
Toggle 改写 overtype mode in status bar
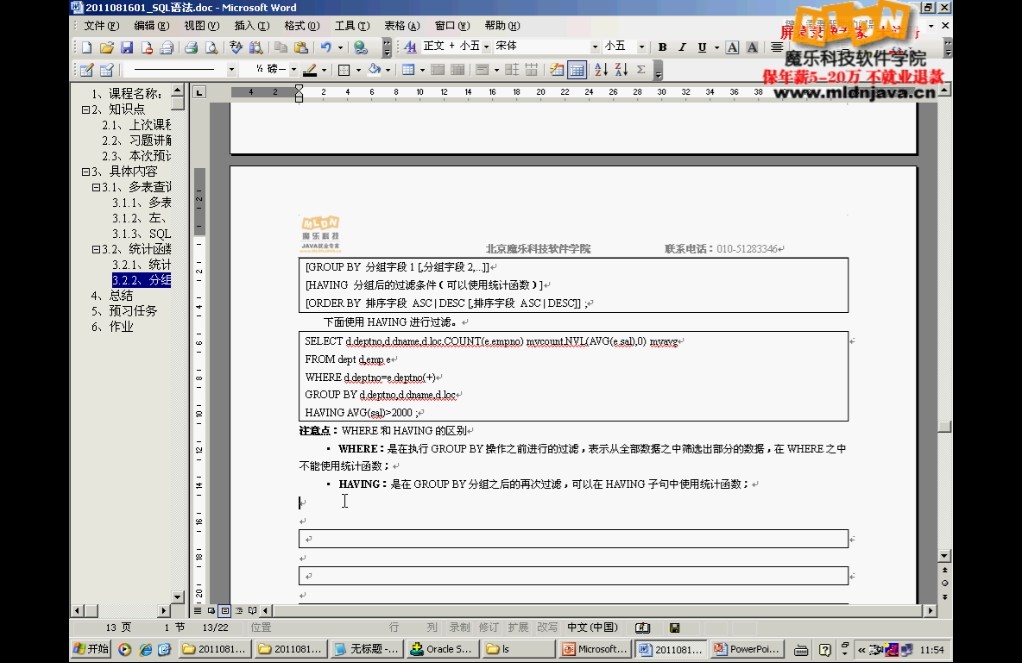(x=547, y=627)
